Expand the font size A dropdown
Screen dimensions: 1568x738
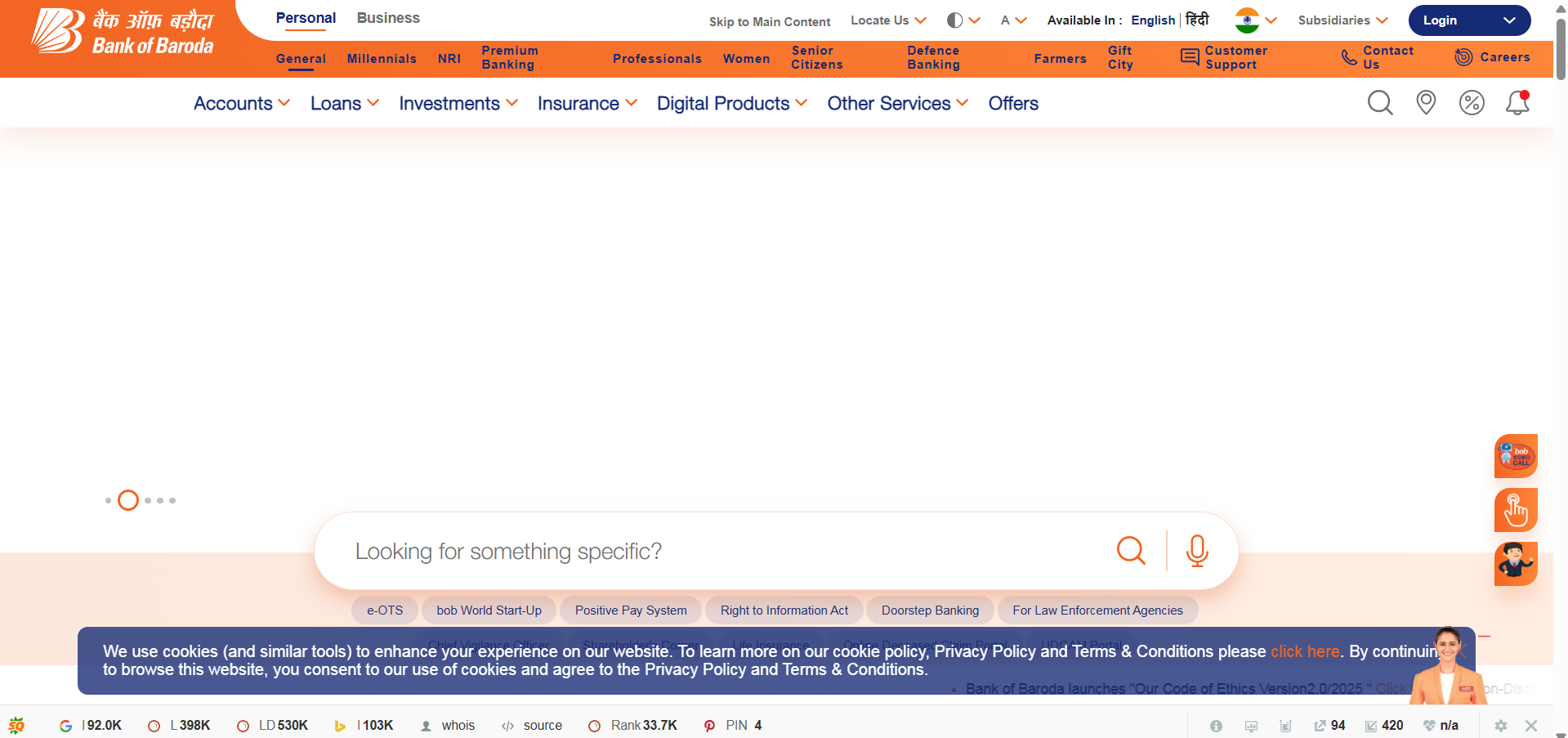tap(1013, 20)
